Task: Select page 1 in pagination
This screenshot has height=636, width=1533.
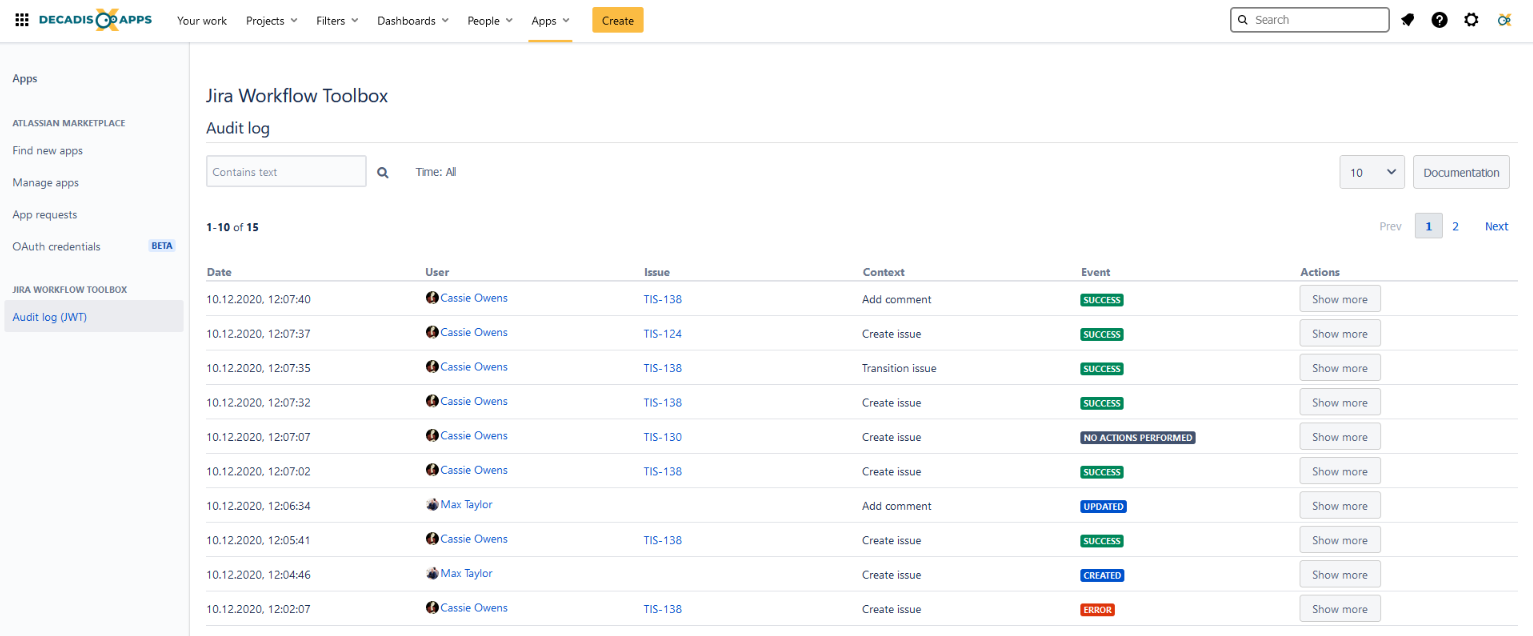Action: tap(1428, 227)
